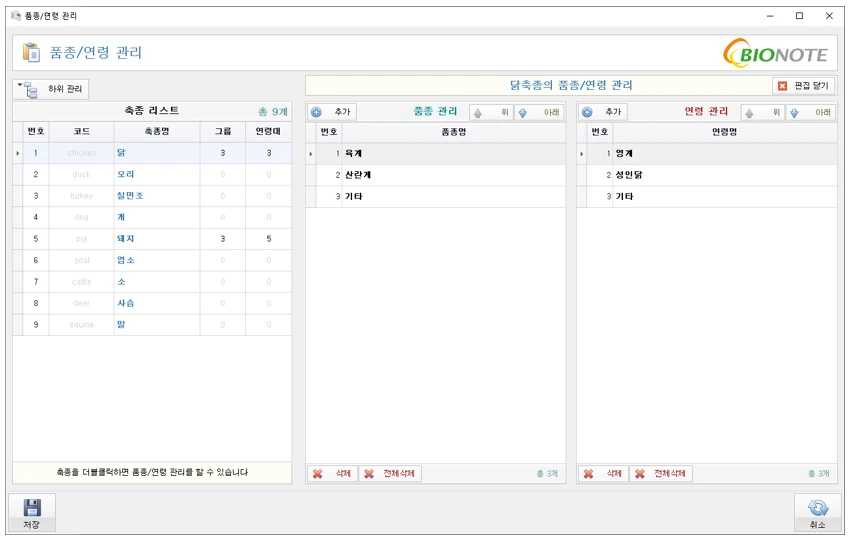Viewport: 851px width, 541px height.
Task: Select the 사슴 species row
Action: [x=152, y=303]
